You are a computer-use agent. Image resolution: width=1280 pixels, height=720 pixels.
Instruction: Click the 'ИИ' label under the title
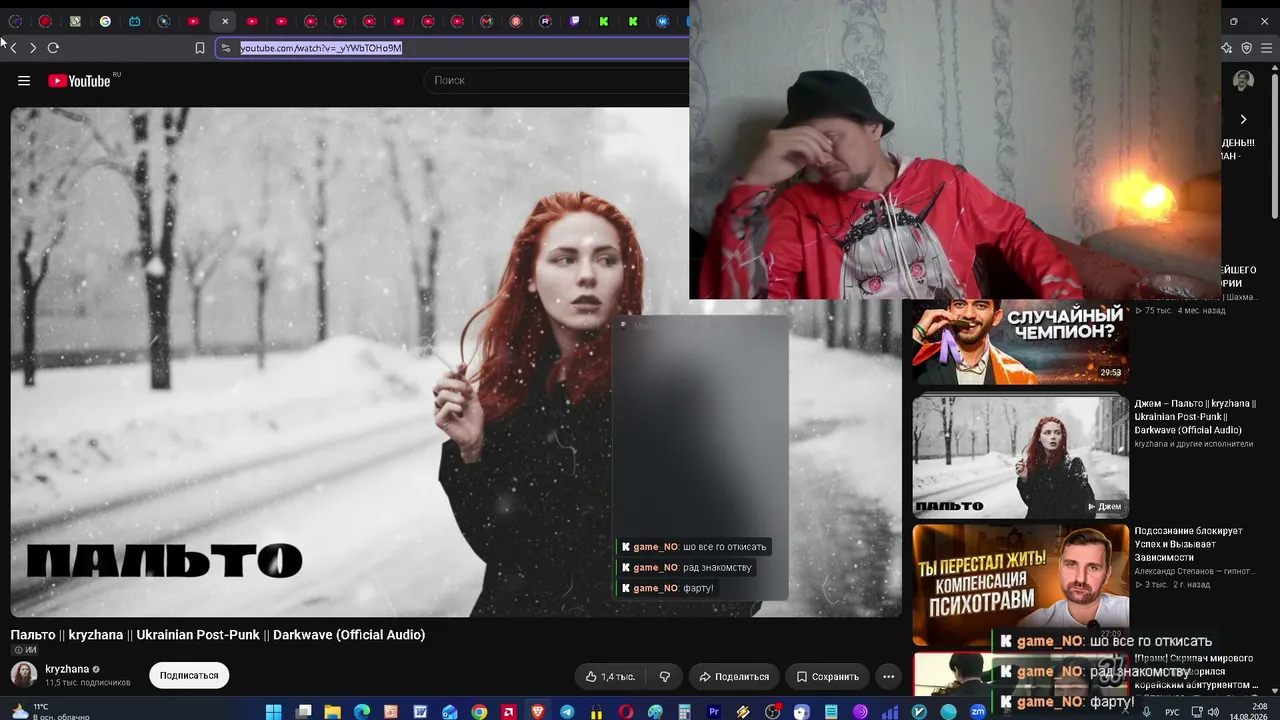24,650
